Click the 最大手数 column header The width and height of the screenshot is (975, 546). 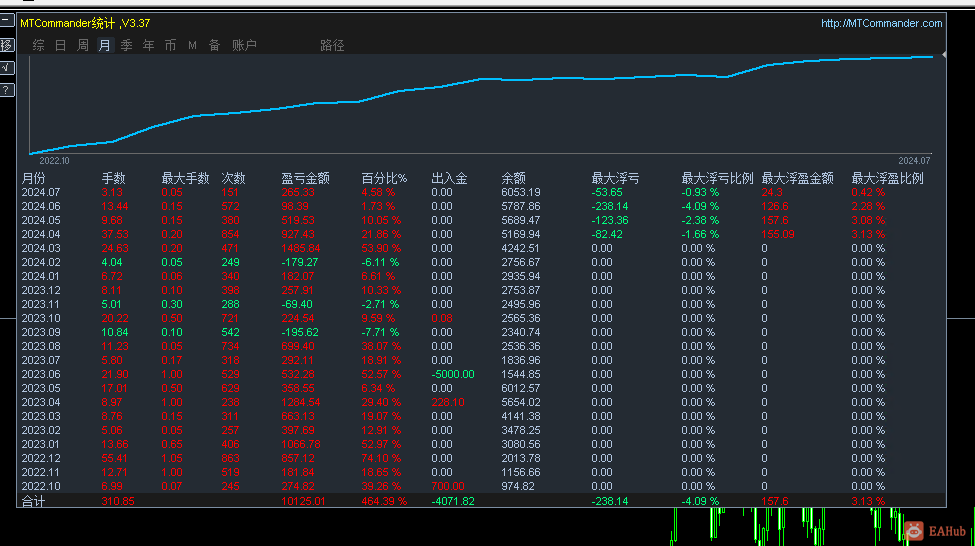coord(185,178)
